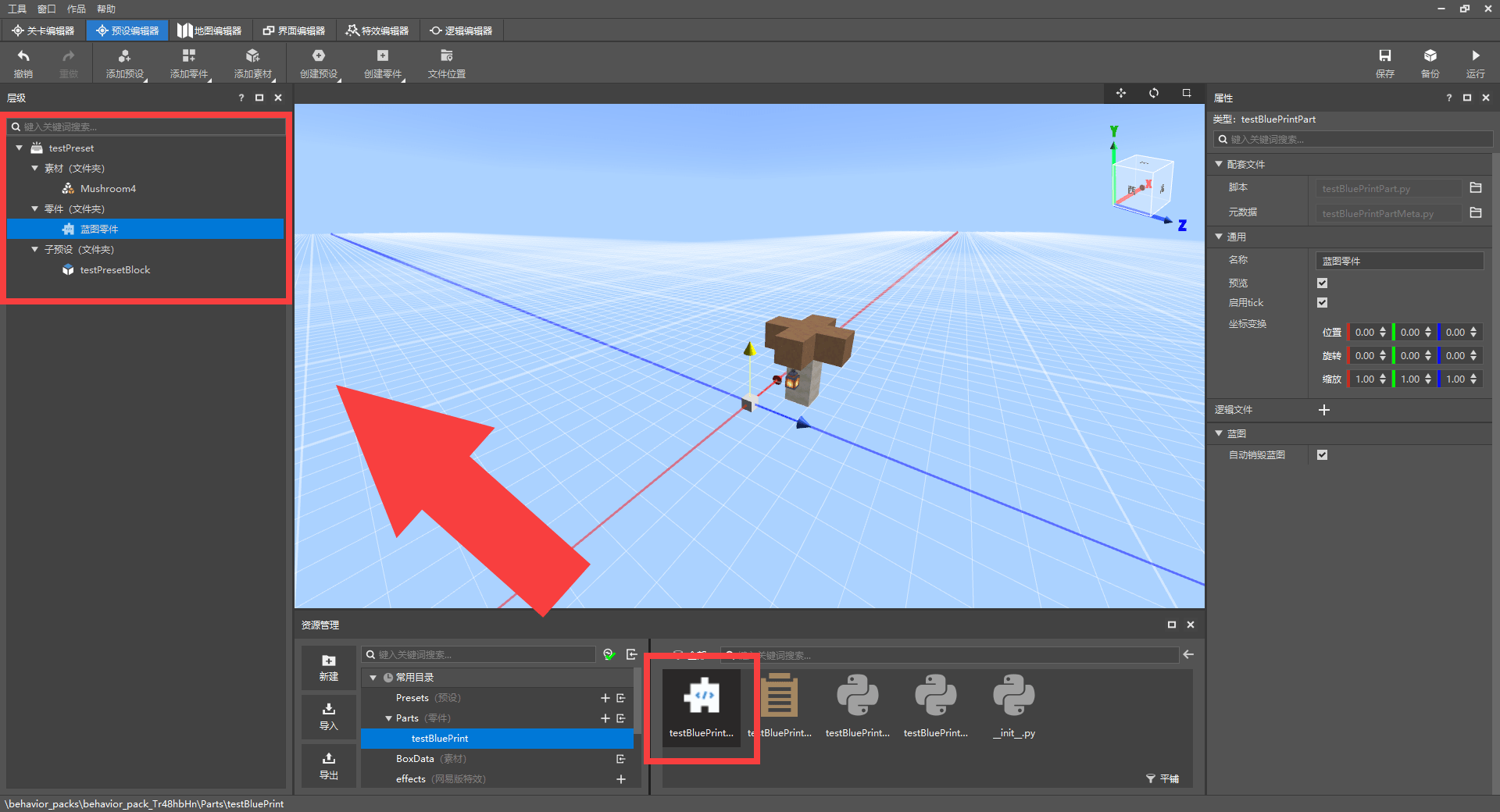Click the Import (导入) resource button
Image resolution: width=1500 pixels, height=812 pixels.
pos(329,716)
